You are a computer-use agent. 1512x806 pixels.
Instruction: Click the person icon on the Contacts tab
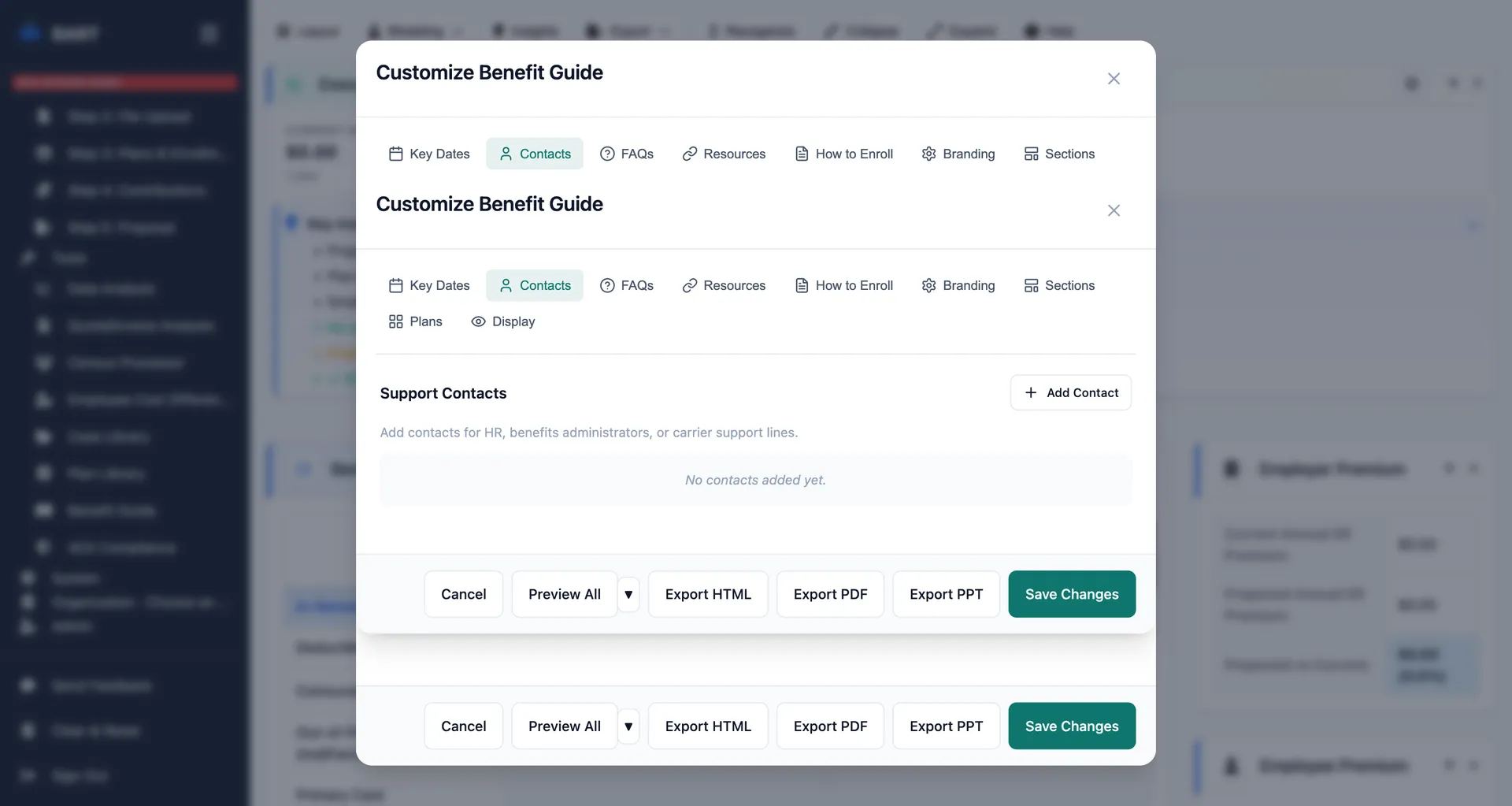click(506, 285)
